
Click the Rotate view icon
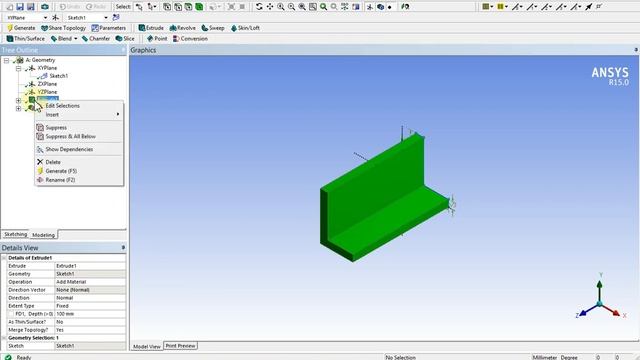(x=259, y=7)
